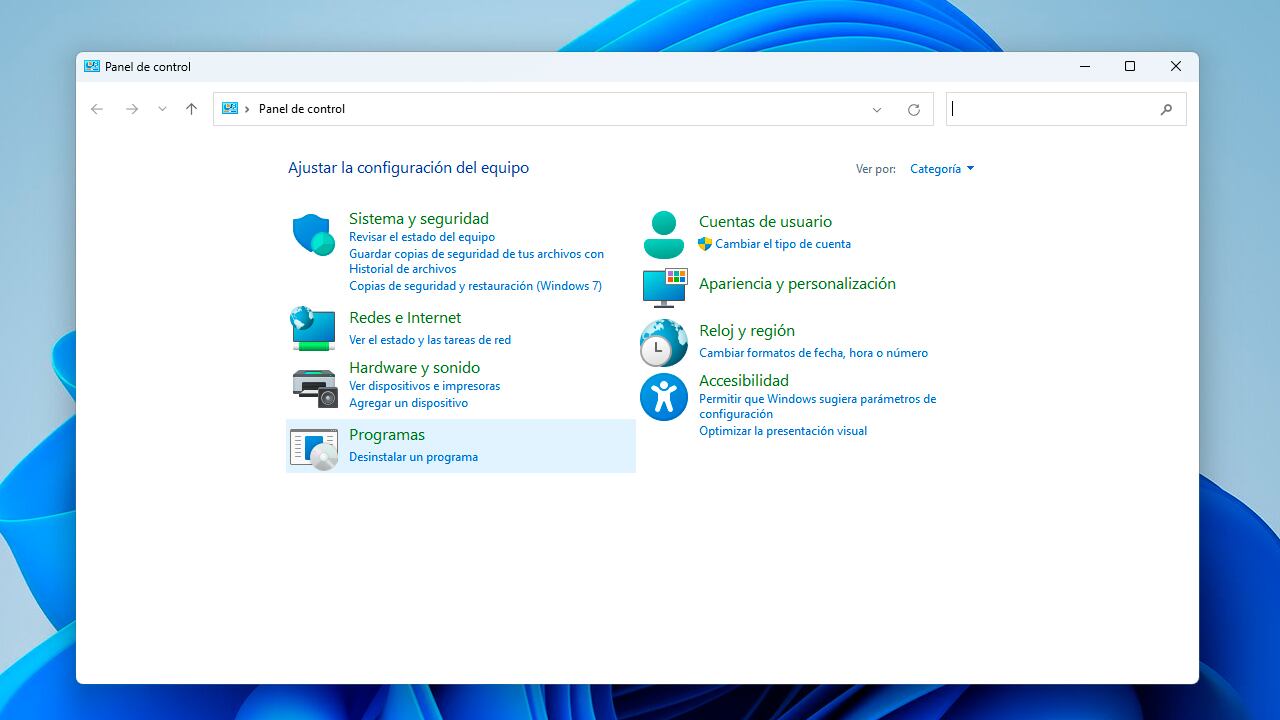The width and height of the screenshot is (1280, 720).
Task: Select the Accesibilidad accessibility icon
Action: coord(663,394)
